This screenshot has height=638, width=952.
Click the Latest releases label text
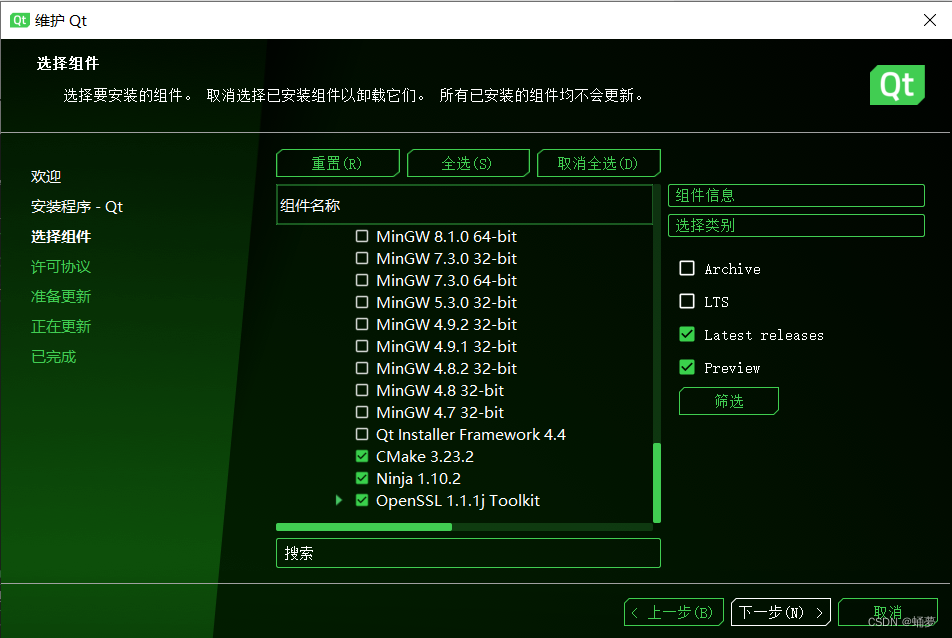tap(764, 335)
